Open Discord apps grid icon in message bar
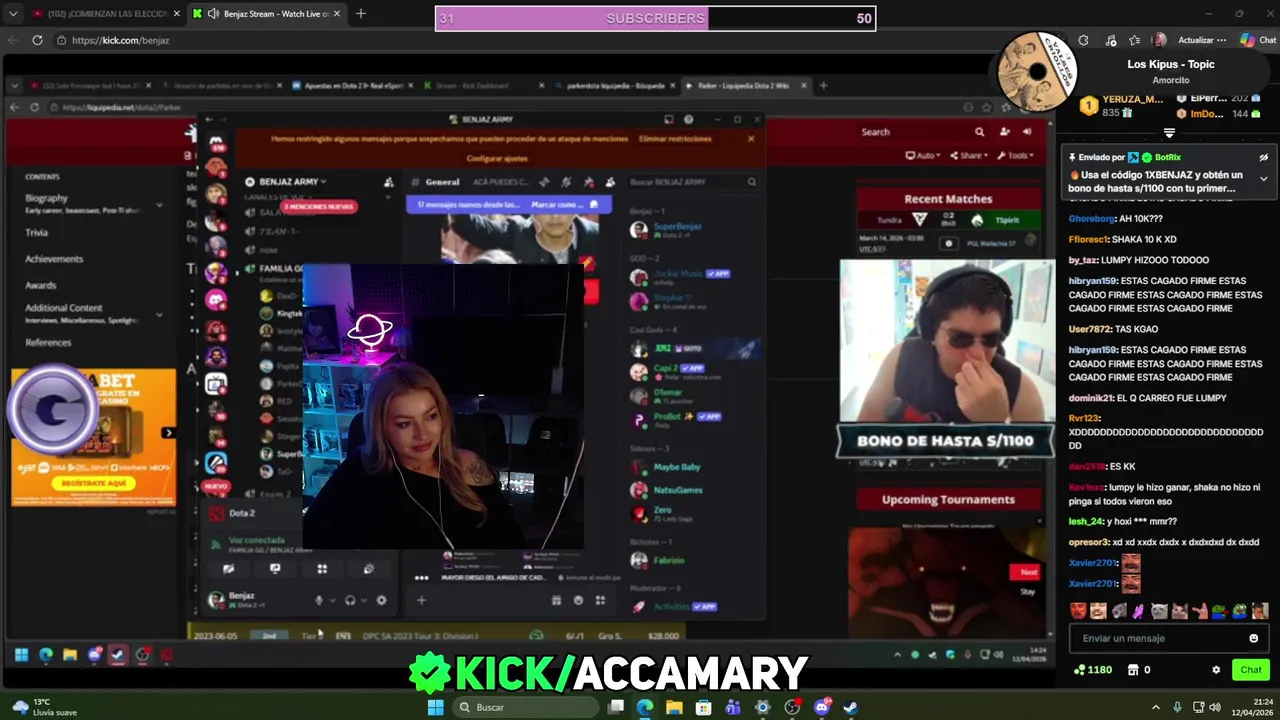The image size is (1280, 720). click(x=600, y=600)
